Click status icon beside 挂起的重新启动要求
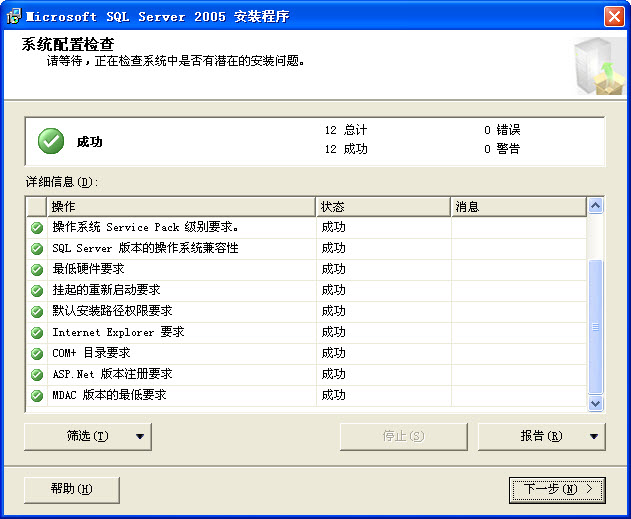The image size is (631, 519). [x=37, y=290]
